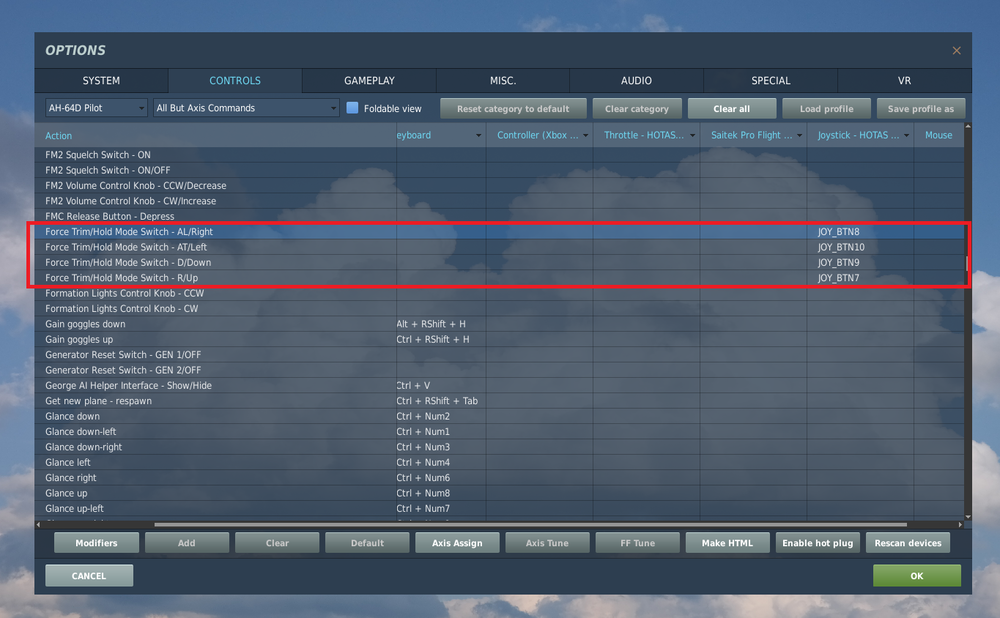Click Reset category to default

[x=513, y=108]
